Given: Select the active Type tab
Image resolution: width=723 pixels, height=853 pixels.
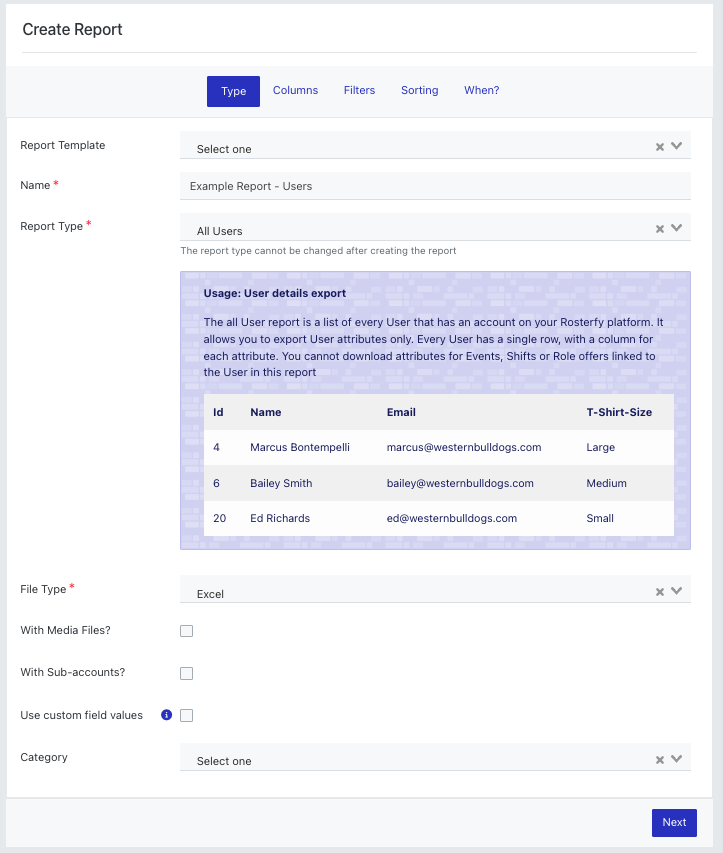Looking at the screenshot, I should pos(233,91).
